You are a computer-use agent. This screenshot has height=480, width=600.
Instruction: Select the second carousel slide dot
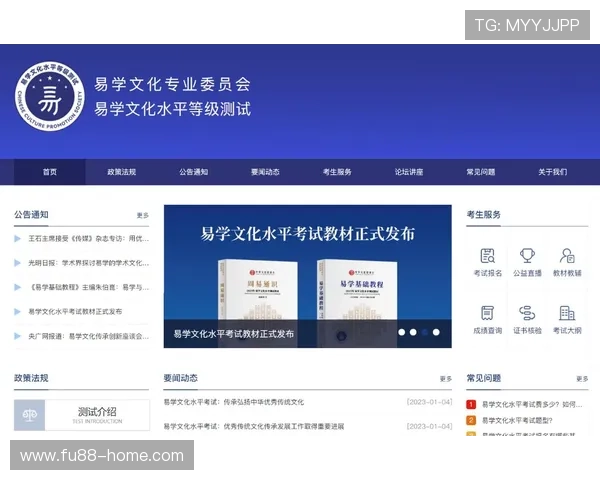pos(413,332)
